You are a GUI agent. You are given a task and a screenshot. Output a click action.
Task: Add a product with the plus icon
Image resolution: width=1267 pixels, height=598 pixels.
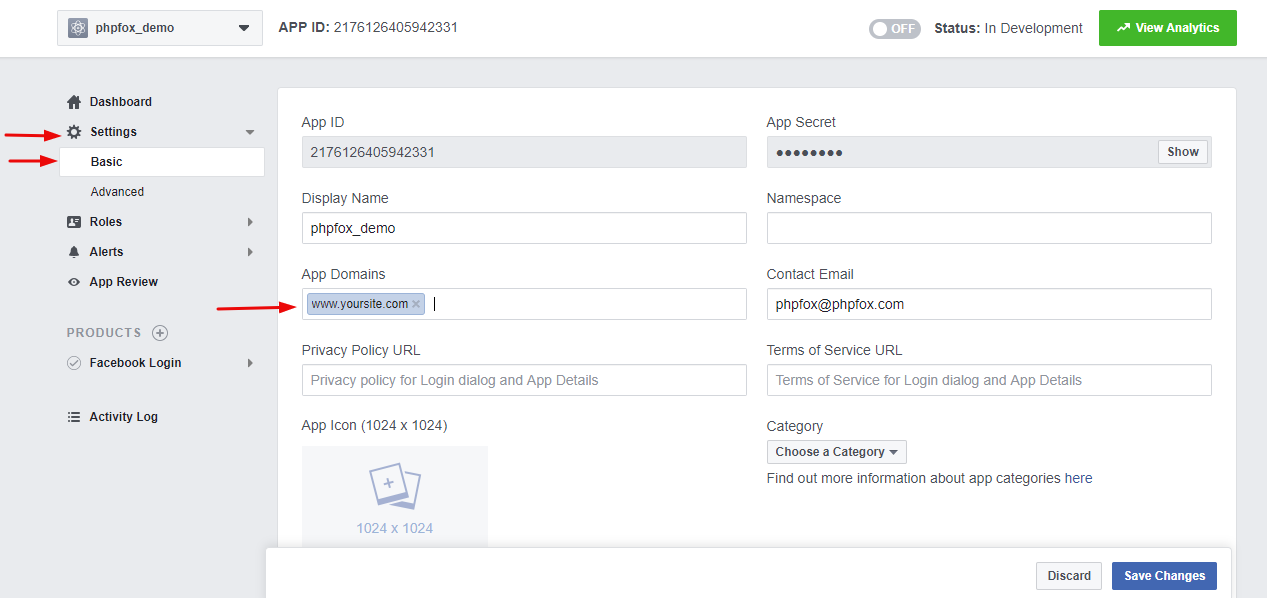(x=160, y=333)
